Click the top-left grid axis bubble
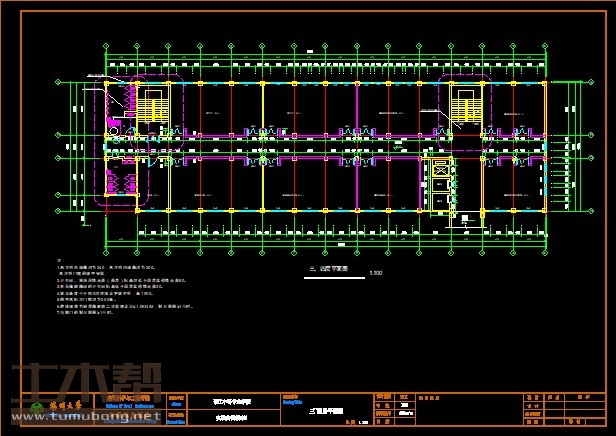616x436 pixels. 107,48
